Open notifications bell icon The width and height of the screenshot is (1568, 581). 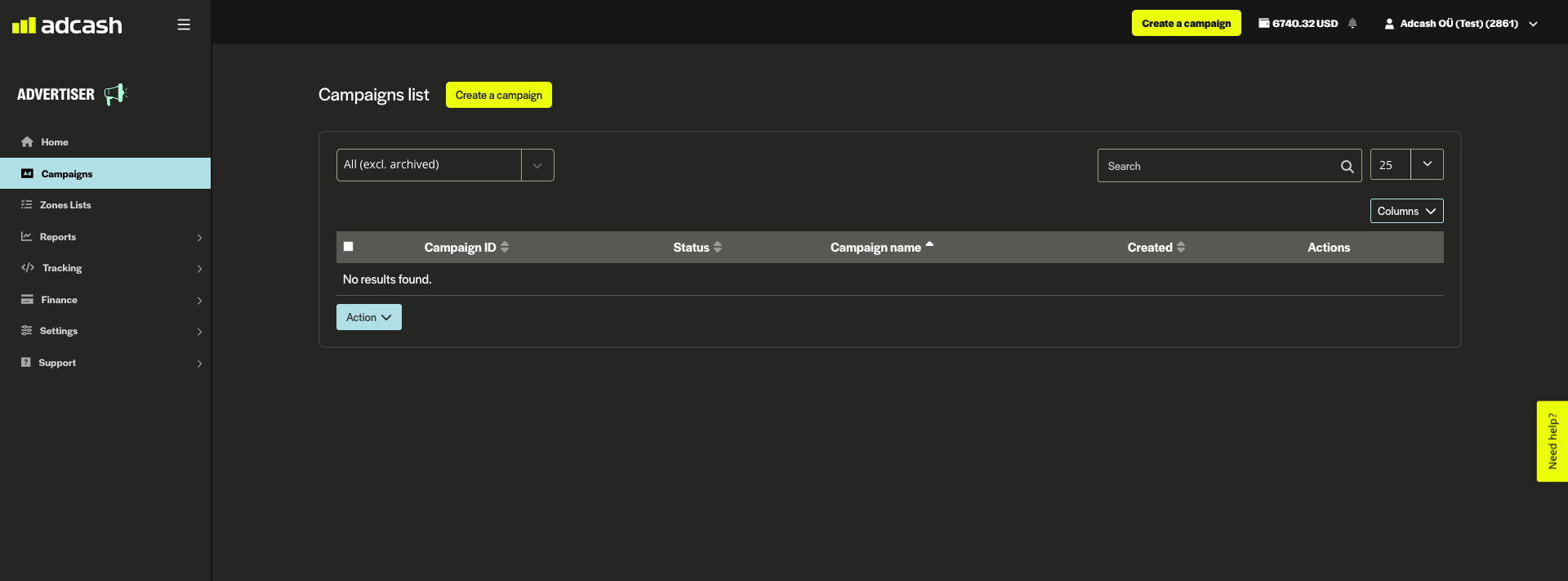click(1352, 24)
